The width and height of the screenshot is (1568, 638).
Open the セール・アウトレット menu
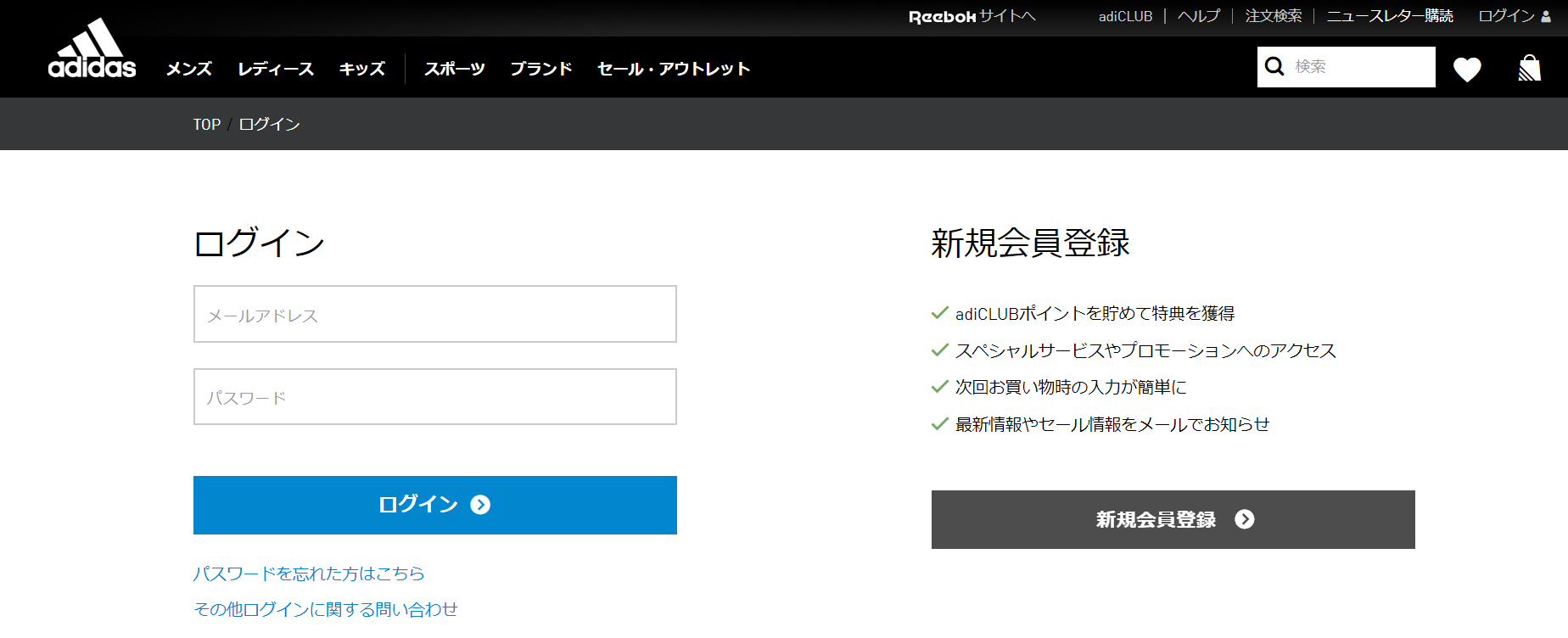[674, 69]
